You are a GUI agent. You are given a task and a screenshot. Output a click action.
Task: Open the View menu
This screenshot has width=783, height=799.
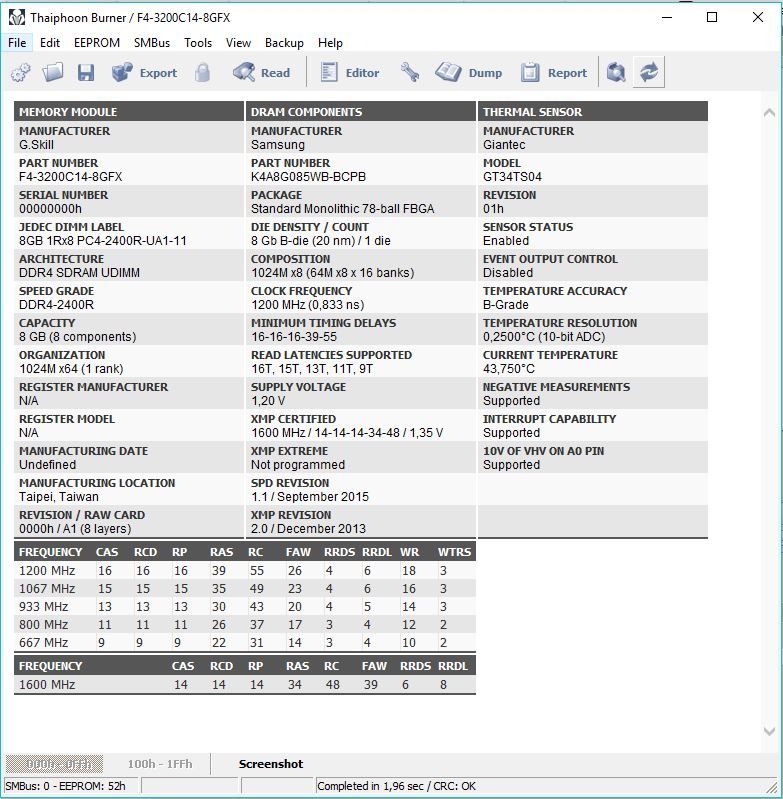click(238, 43)
